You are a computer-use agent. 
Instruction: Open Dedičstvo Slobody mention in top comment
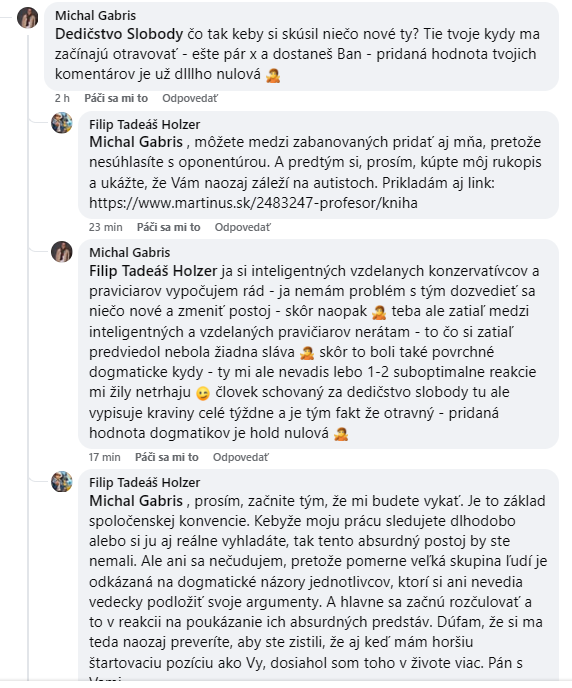pyautogui.click(x=119, y=34)
